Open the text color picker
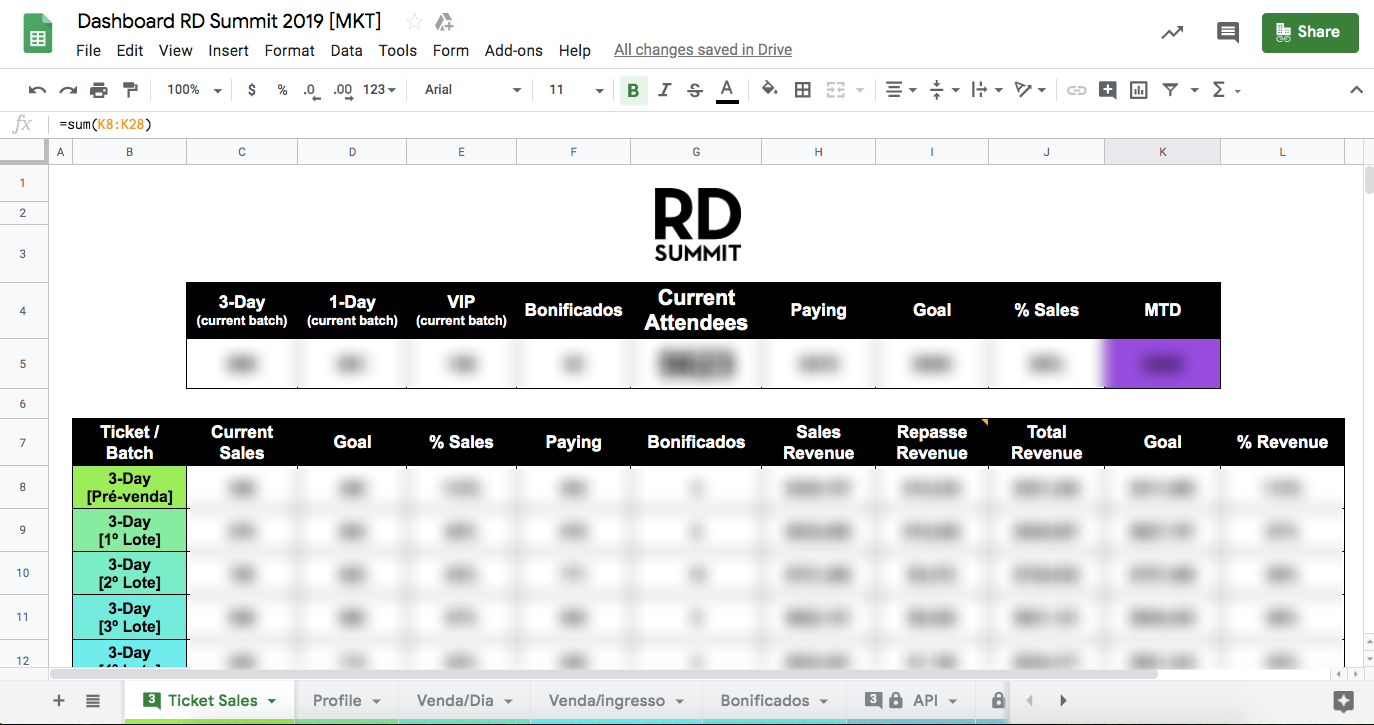 (727, 90)
